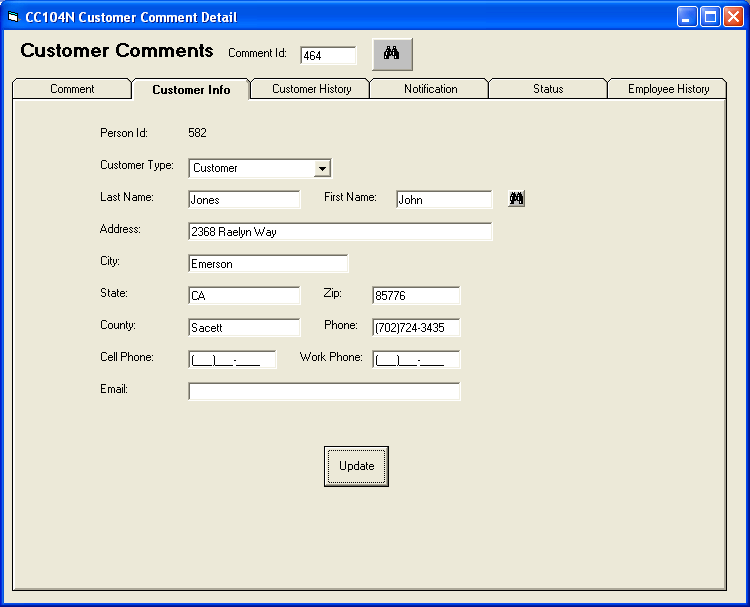Viewport: 750px width, 607px height.
Task: Click small binoculars icon next to First Name
Action: point(516,199)
